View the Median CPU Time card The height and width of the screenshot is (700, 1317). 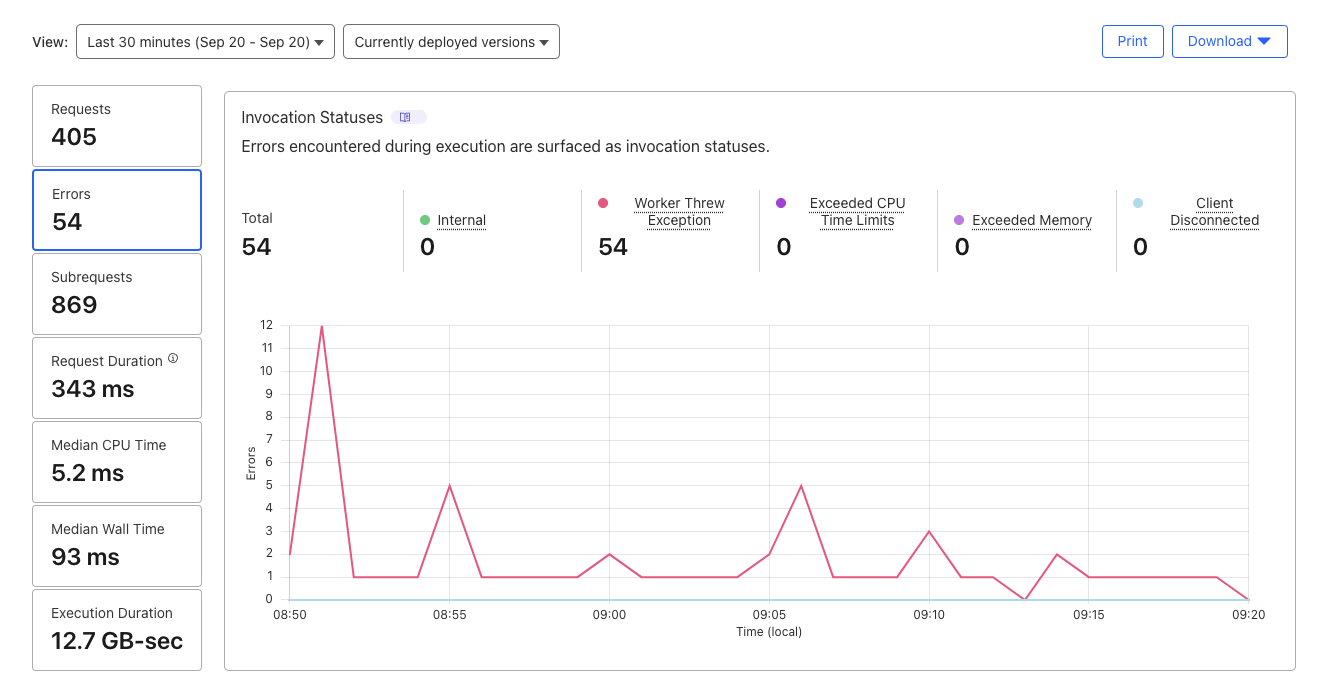(x=117, y=461)
